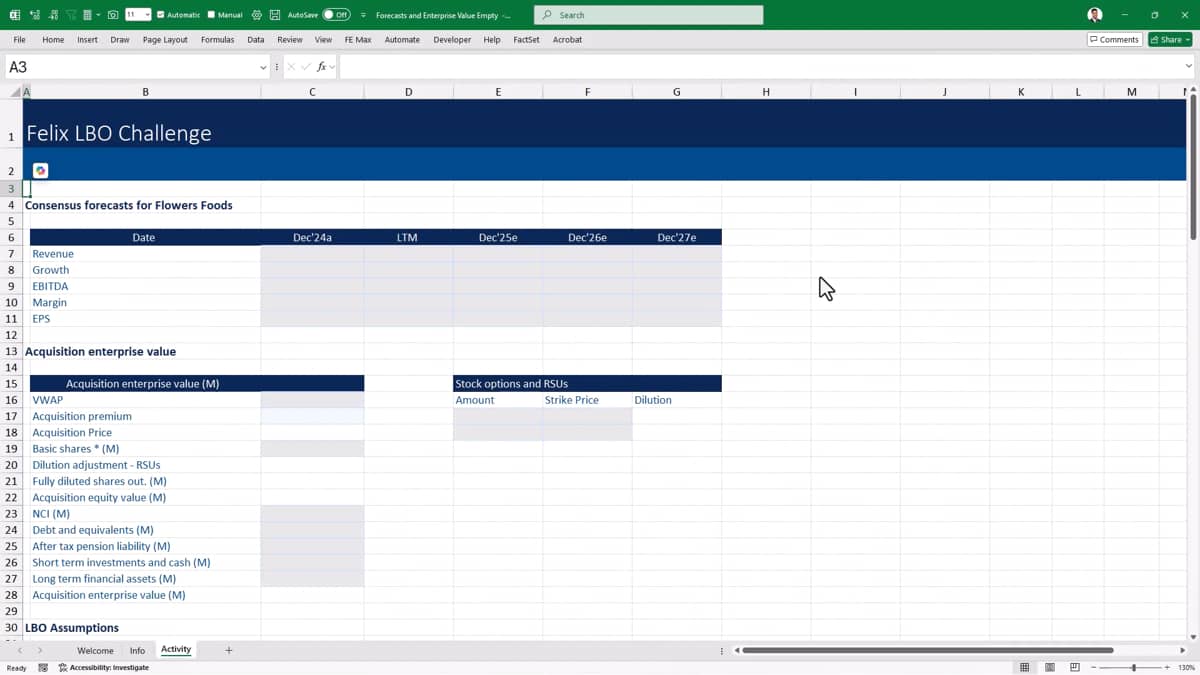Click the Copilot icon in cell B2
Viewport: 1200px width, 675px height.
pos(40,171)
